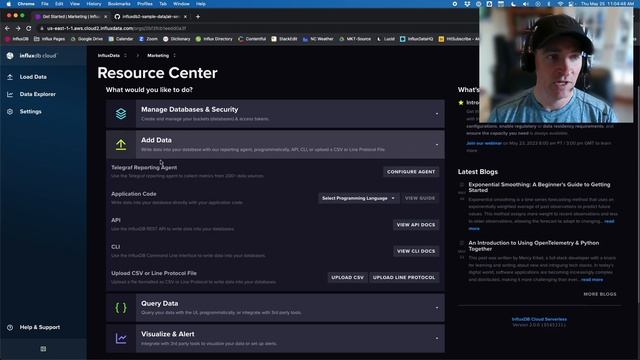640x360 pixels.
Task: Open the View menu
Action: pos(75,4)
